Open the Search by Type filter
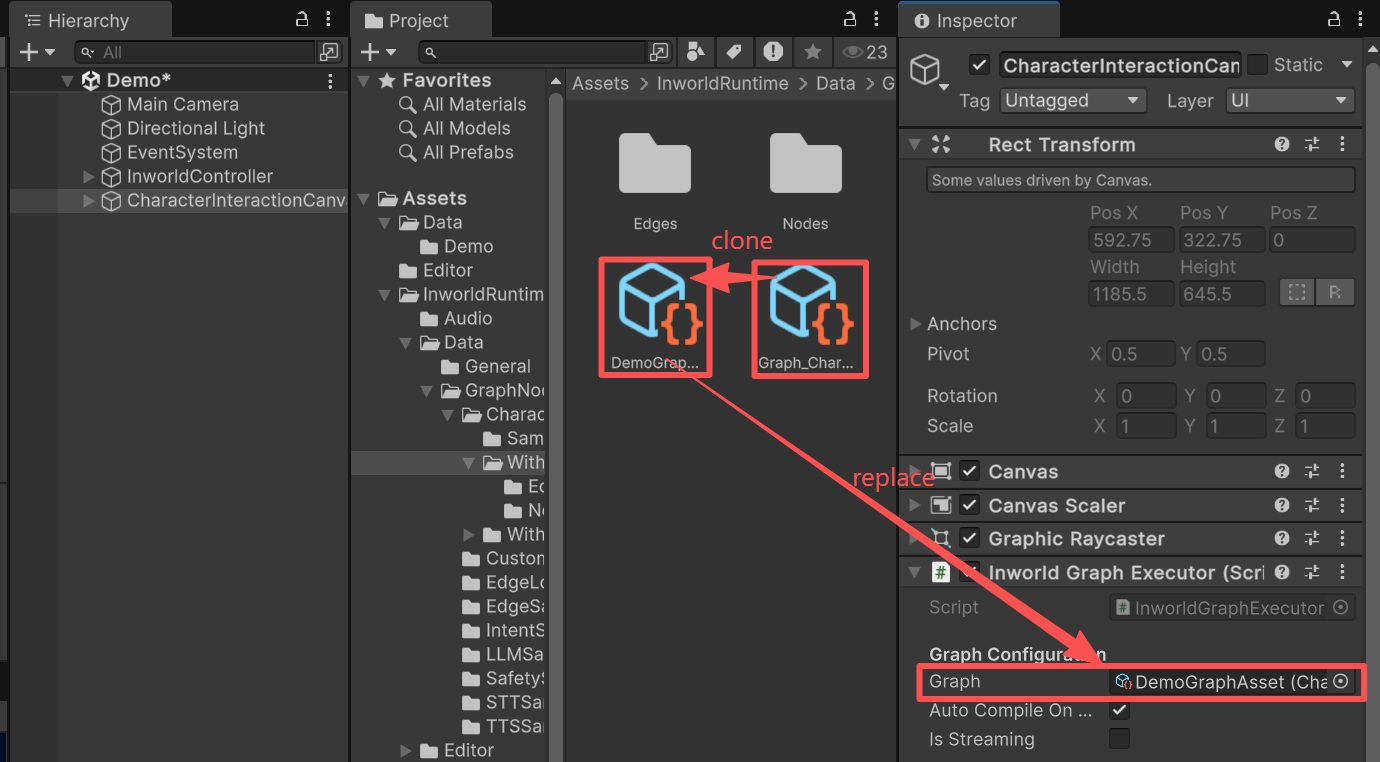The image size is (1380, 762). [x=696, y=52]
